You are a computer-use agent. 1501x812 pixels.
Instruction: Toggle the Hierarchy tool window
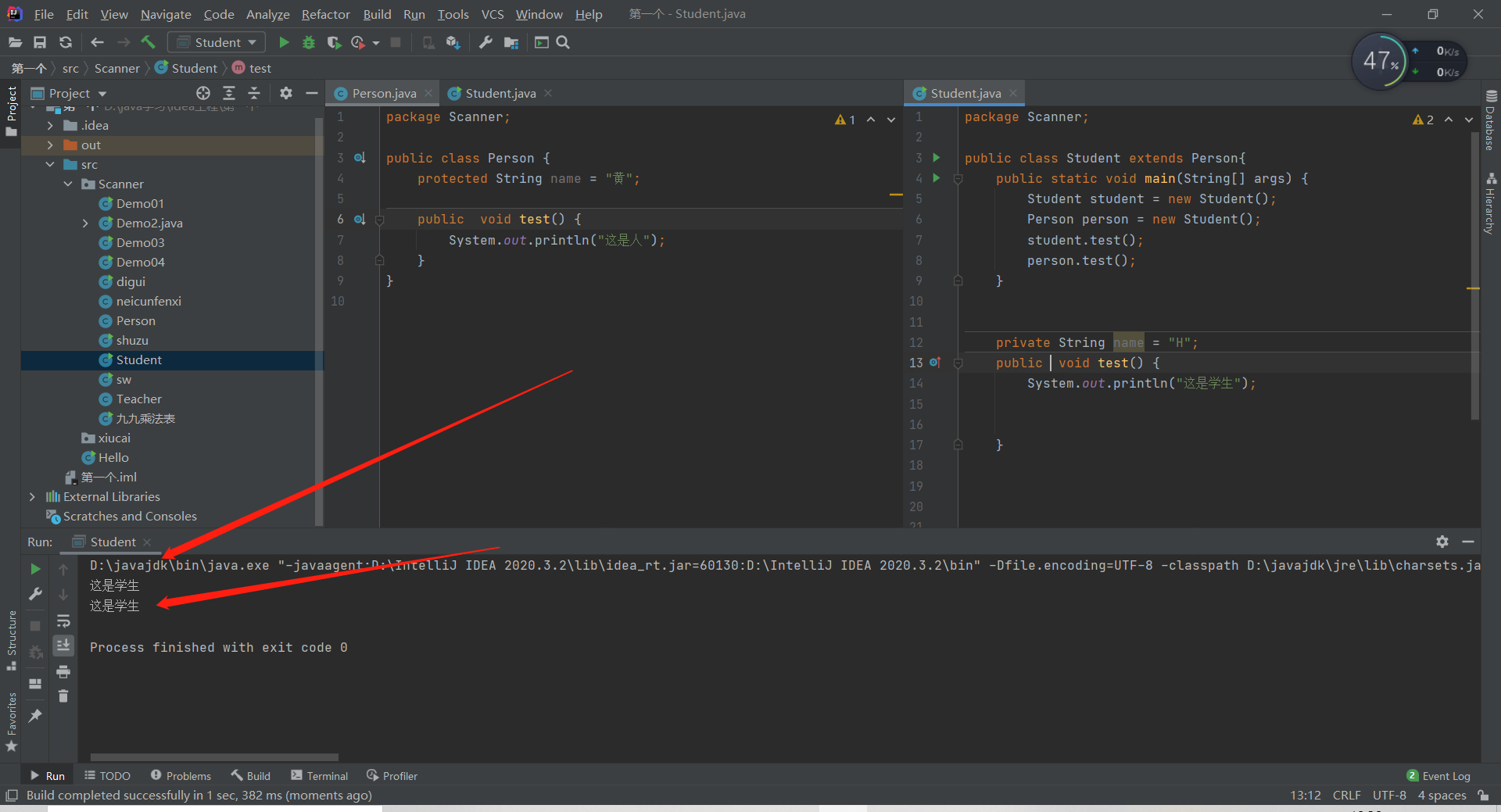tap(1491, 203)
